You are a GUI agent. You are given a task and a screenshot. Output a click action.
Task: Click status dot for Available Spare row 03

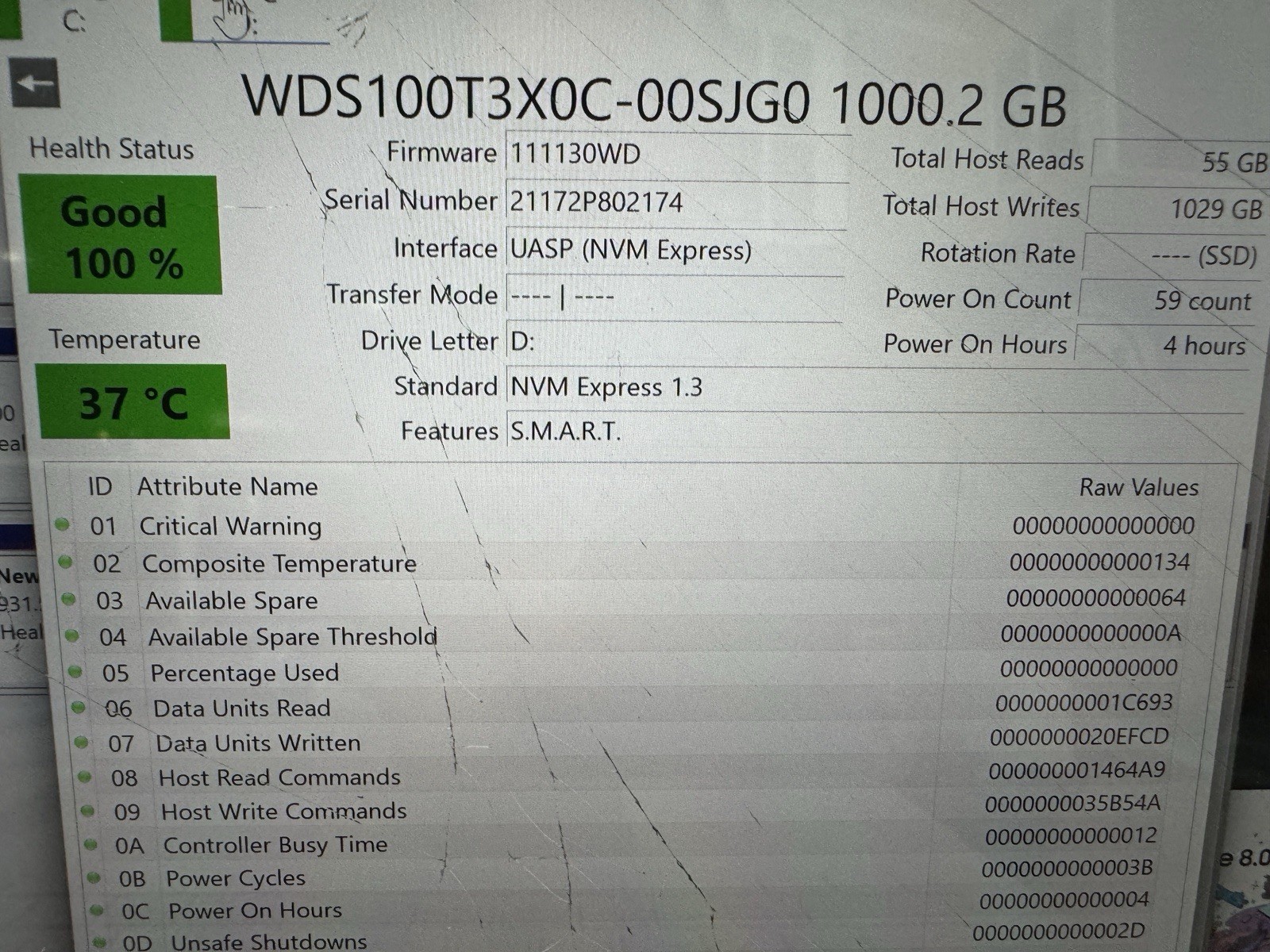point(69,599)
